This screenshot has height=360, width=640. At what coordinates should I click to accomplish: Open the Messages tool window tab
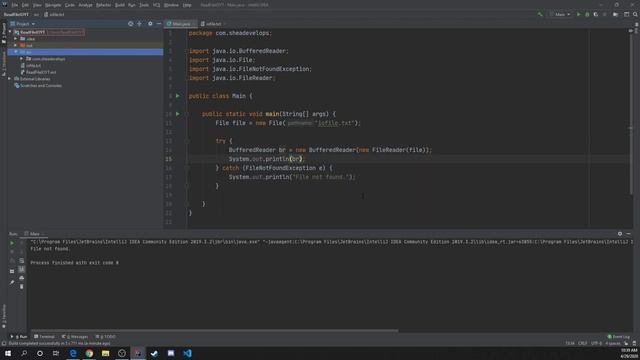[75, 337]
